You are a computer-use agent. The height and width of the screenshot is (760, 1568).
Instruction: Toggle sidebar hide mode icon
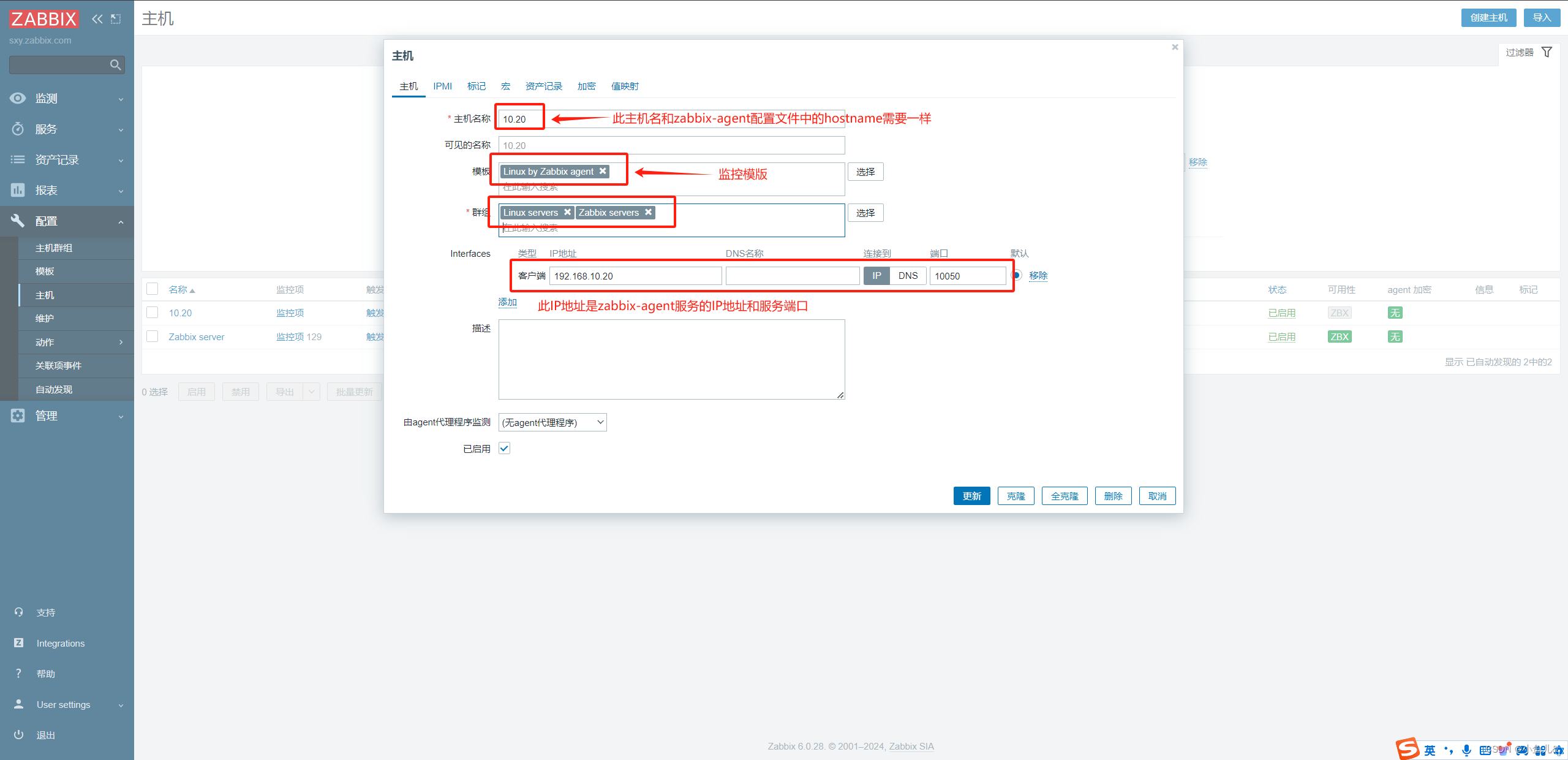(116, 19)
